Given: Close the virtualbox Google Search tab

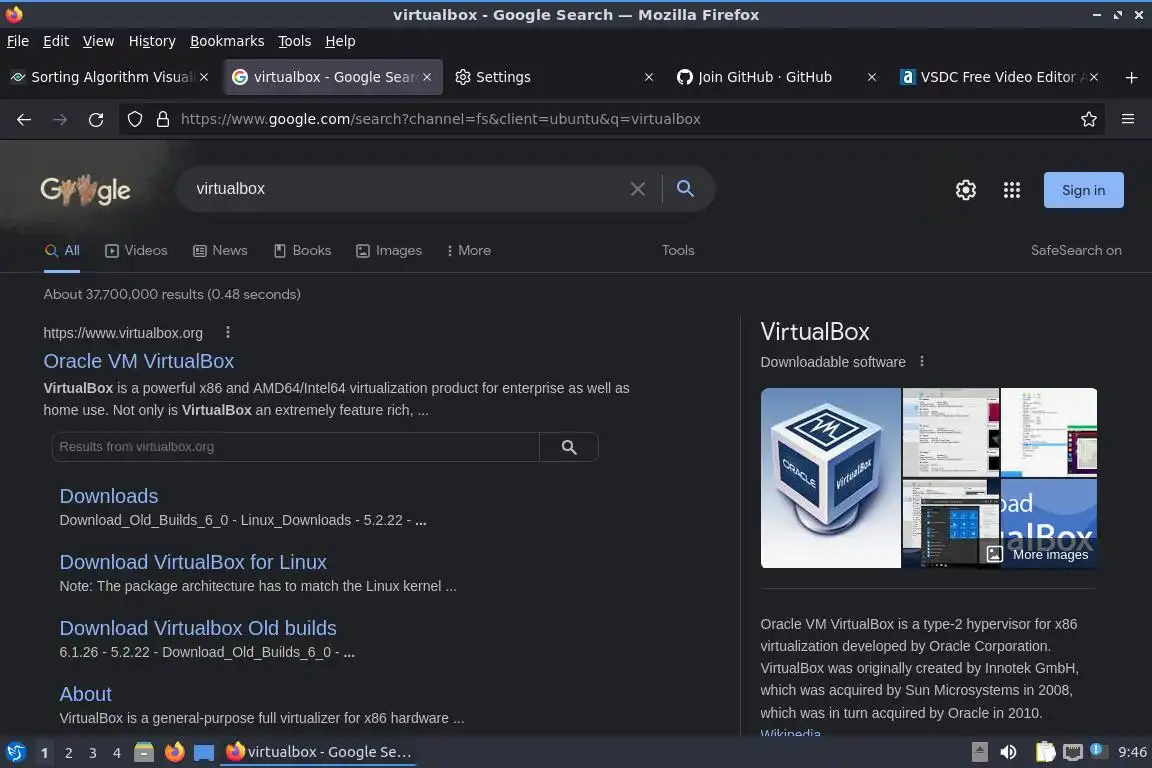Looking at the screenshot, I should click(427, 77).
